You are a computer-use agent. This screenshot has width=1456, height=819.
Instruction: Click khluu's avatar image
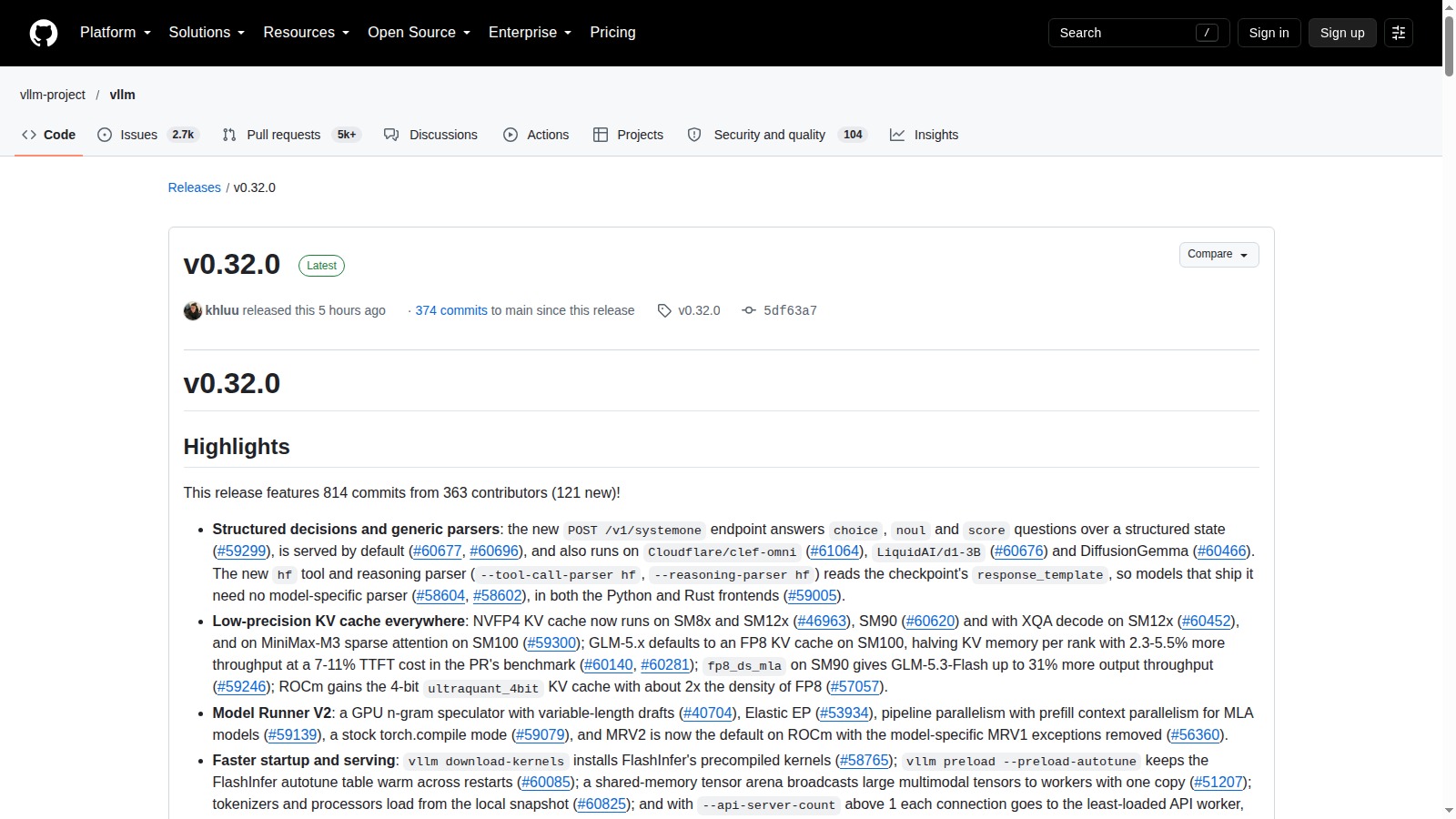click(x=193, y=311)
